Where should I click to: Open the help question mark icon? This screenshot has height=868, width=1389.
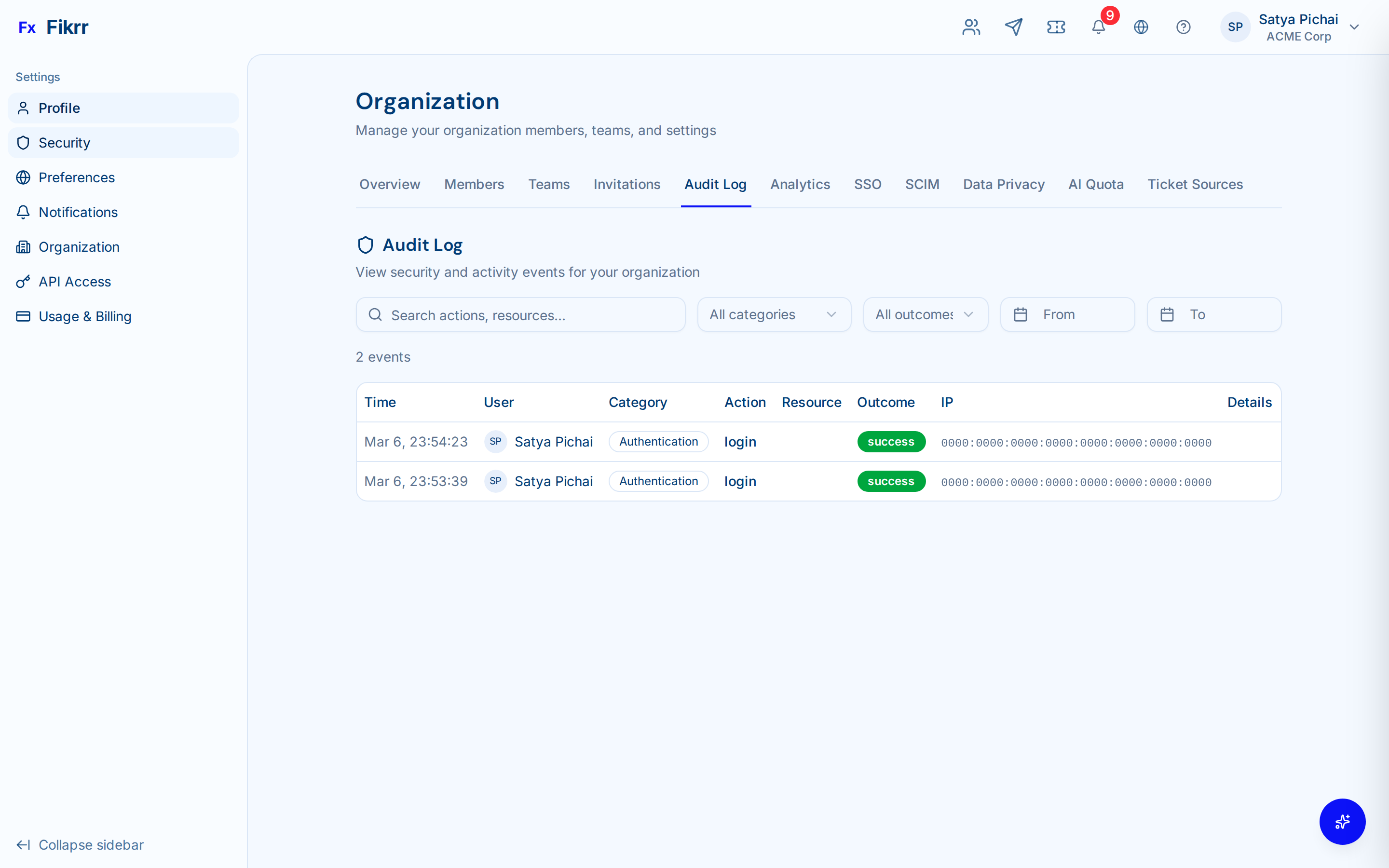(1183, 27)
